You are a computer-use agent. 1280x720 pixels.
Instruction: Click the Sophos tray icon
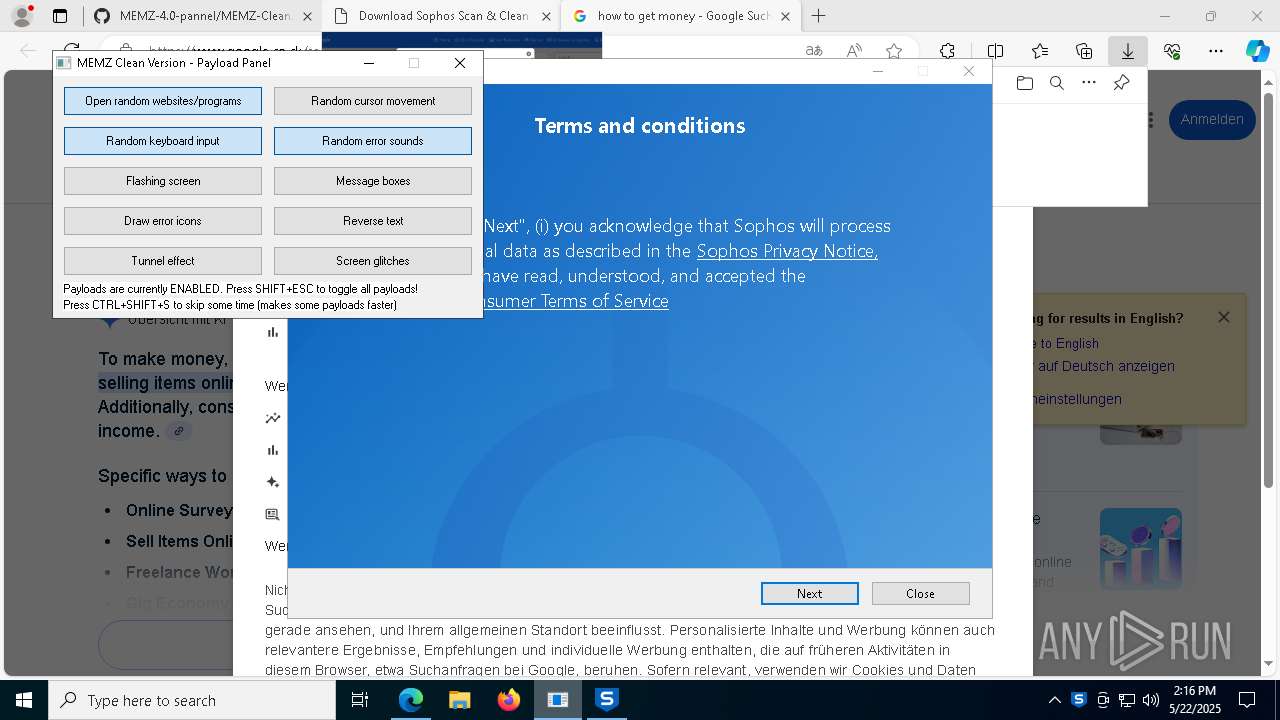point(1079,700)
